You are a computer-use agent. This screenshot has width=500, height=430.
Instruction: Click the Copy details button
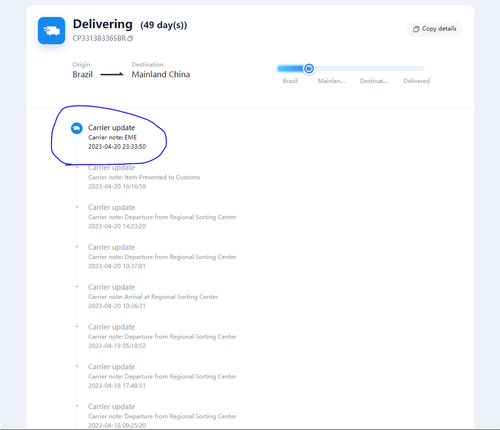[x=435, y=29]
